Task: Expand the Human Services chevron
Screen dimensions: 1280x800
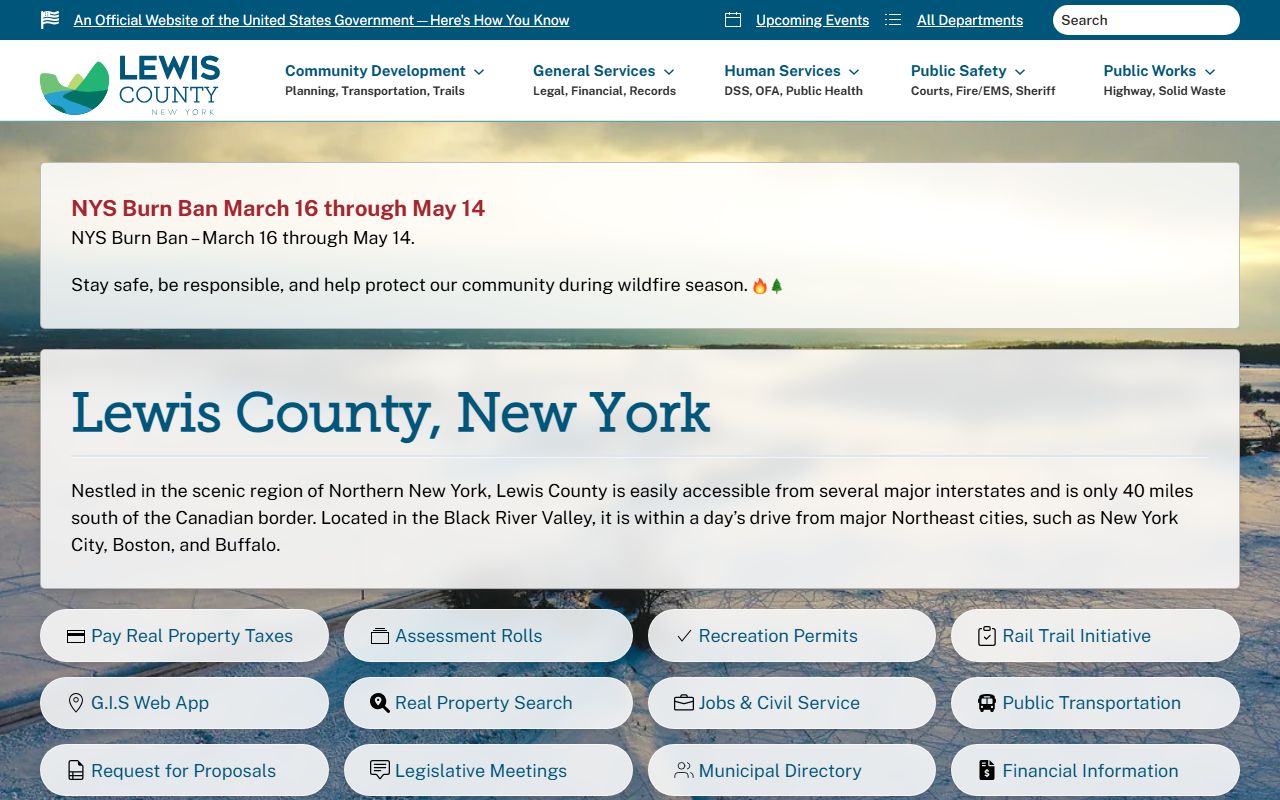Action: click(854, 72)
